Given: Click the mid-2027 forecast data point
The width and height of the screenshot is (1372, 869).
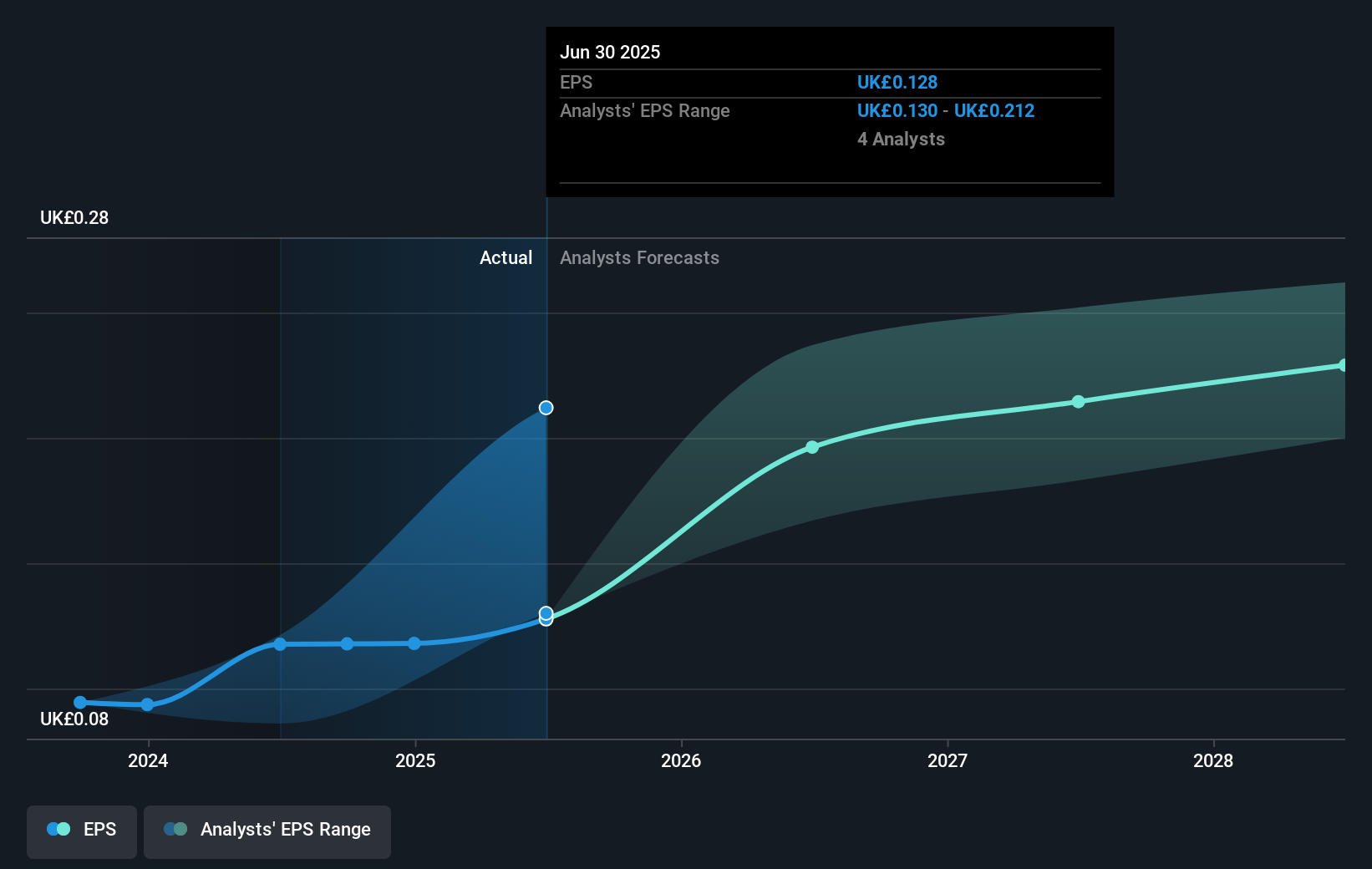Looking at the screenshot, I should [x=1079, y=402].
